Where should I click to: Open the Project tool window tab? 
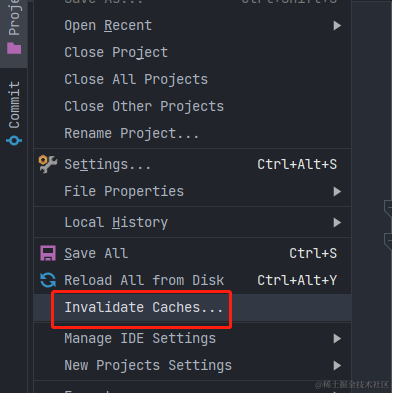pos(14,30)
